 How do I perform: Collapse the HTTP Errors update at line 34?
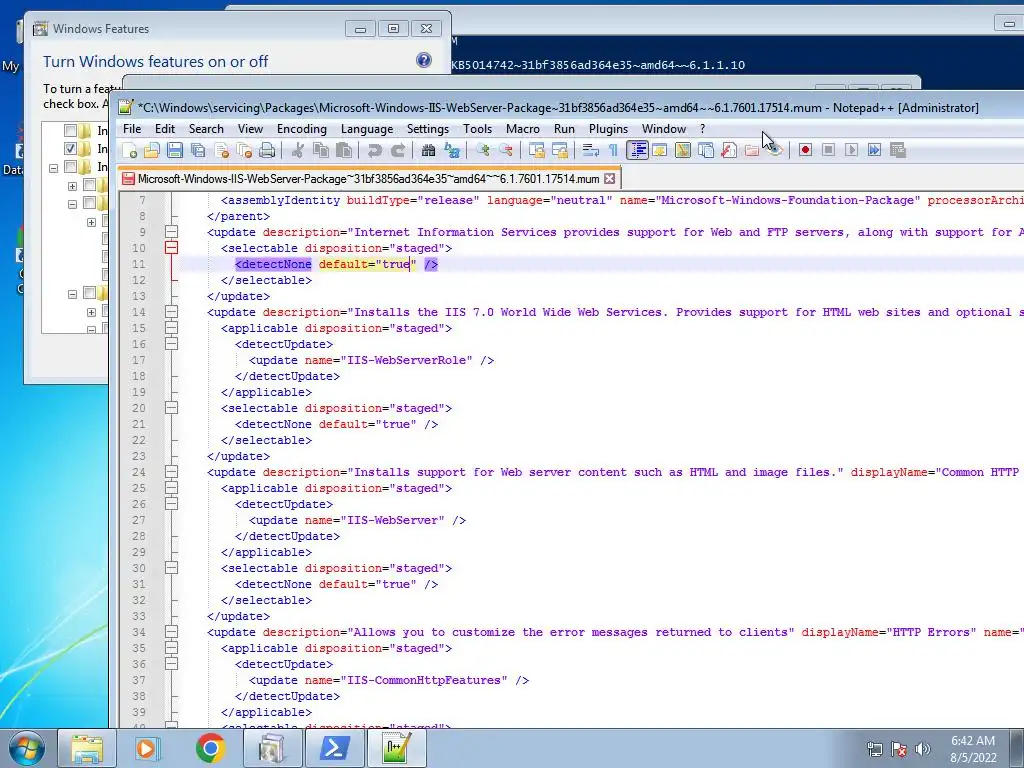coord(171,632)
